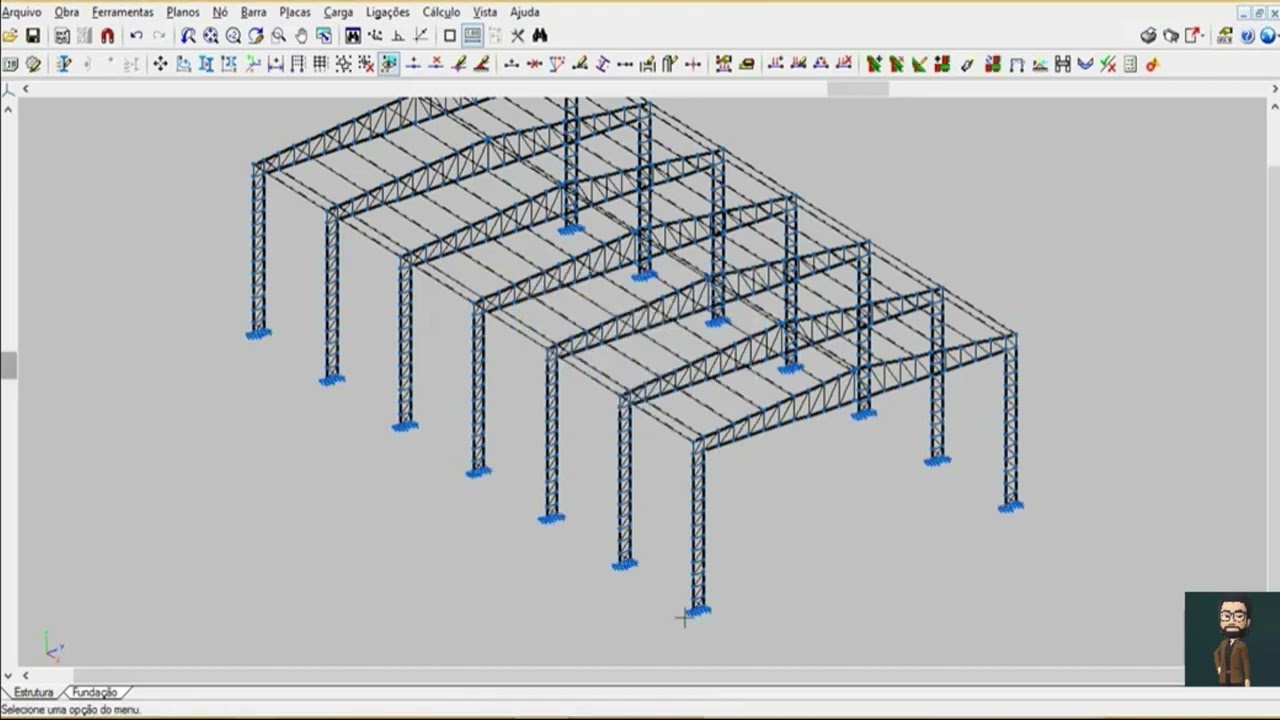The height and width of the screenshot is (720, 1280).
Task: Click the zoom previous view icon
Action: click(188, 36)
